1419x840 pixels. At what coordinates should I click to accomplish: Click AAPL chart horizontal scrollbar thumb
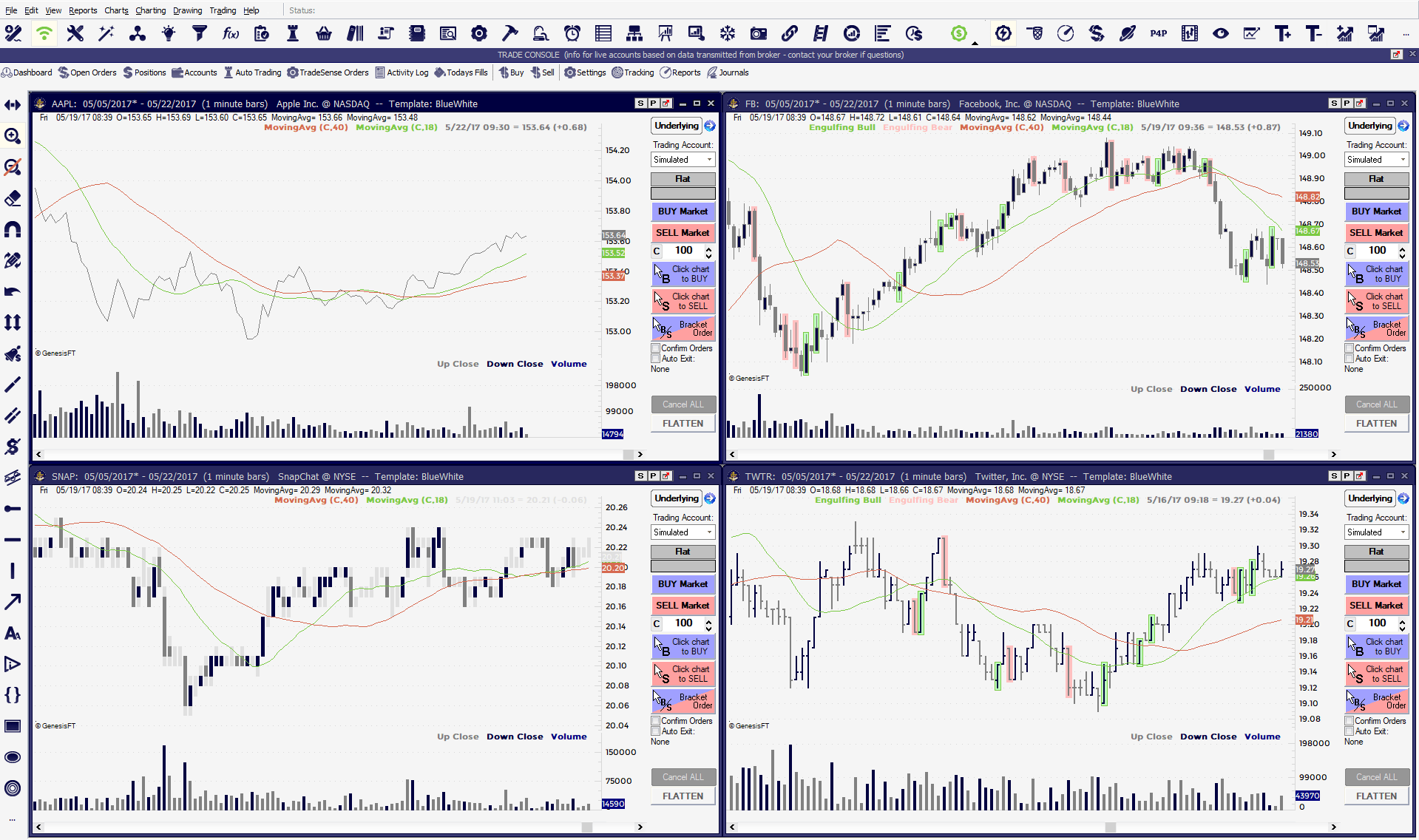[x=629, y=455]
